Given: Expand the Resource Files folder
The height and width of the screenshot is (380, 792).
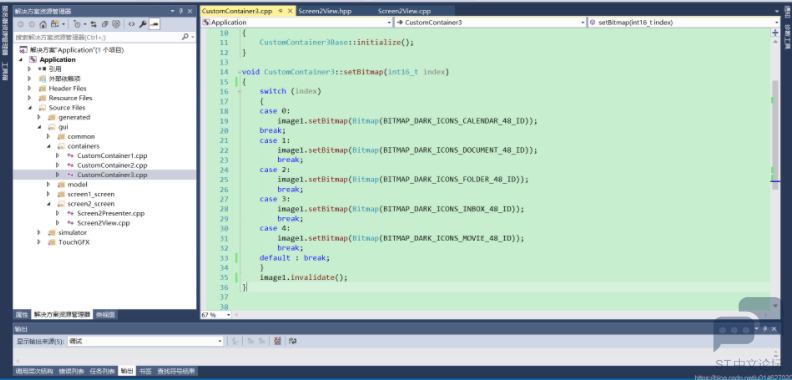Looking at the screenshot, I should point(30,98).
